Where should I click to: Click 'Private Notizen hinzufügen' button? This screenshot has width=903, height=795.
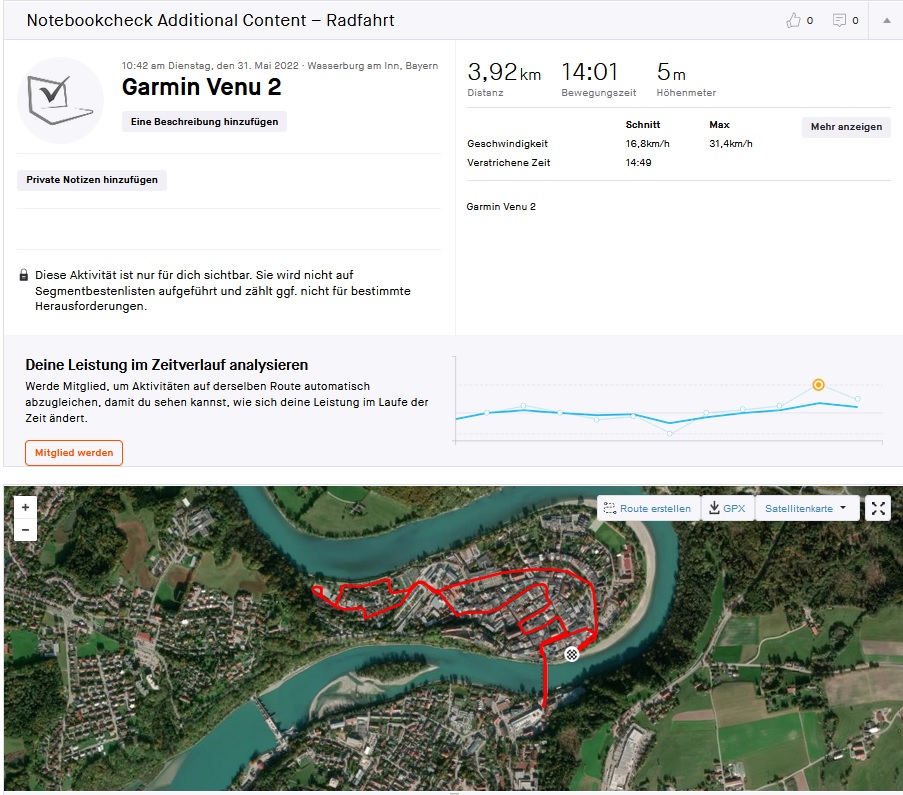[x=92, y=180]
